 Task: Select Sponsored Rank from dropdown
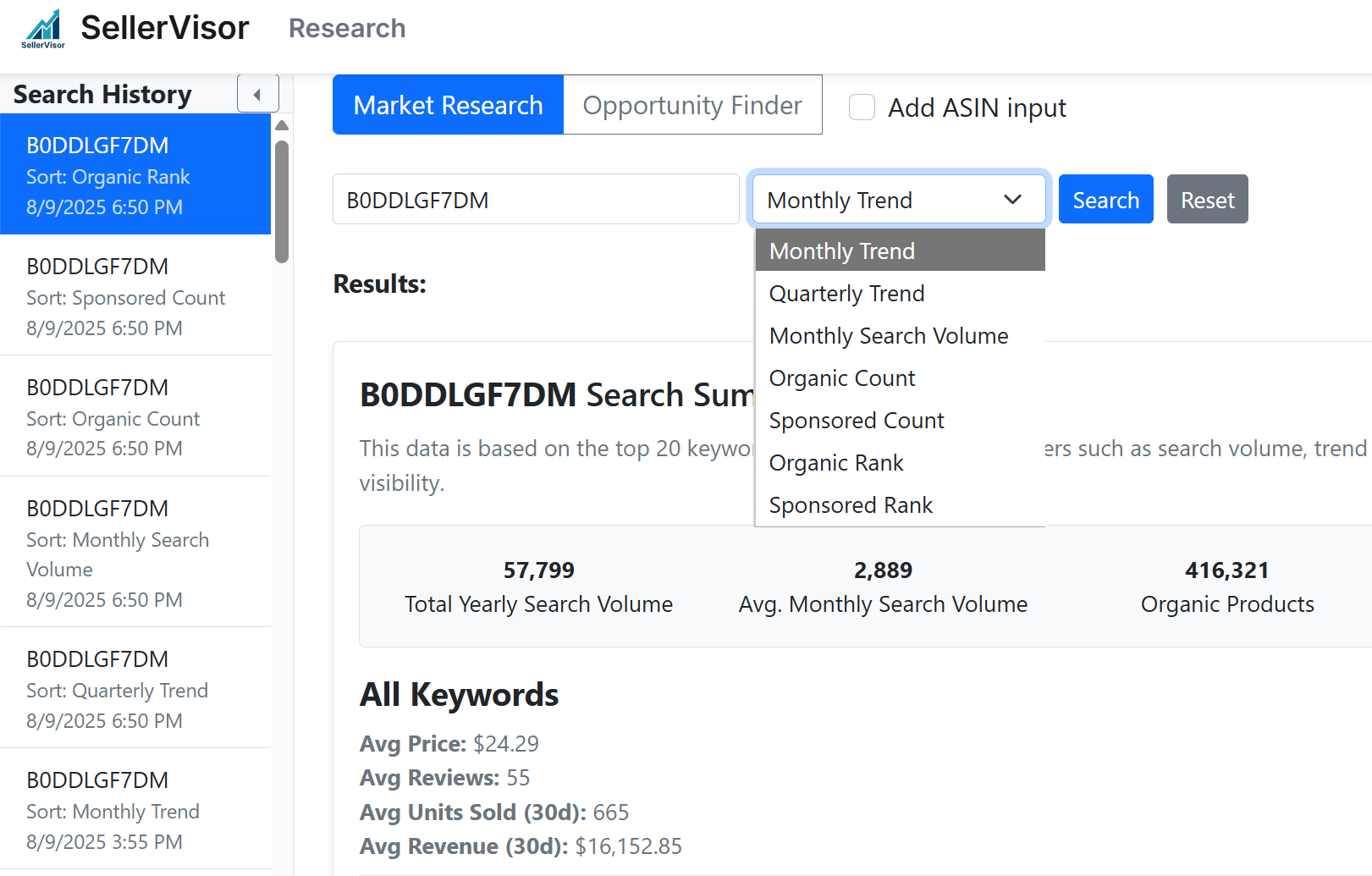(x=850, y=505)
